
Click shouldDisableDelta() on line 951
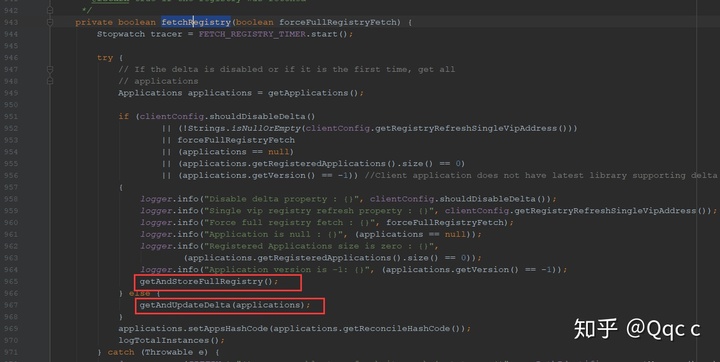[262, 116]
